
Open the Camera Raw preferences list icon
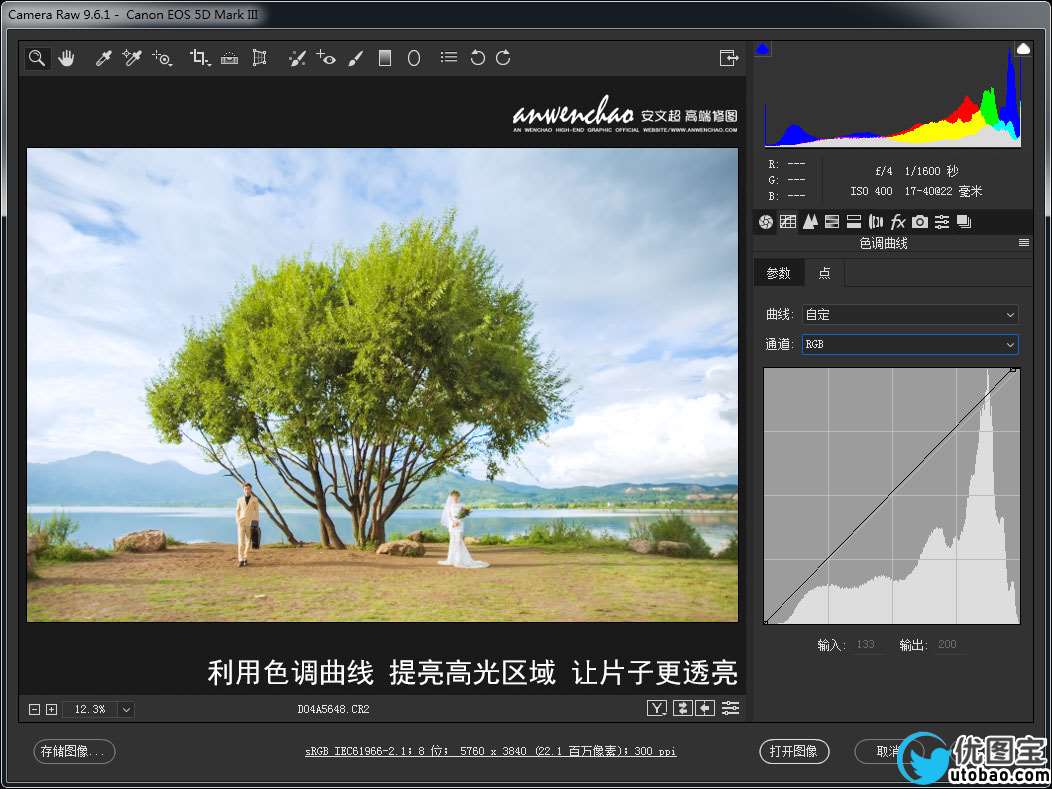(x=449, y=58)
